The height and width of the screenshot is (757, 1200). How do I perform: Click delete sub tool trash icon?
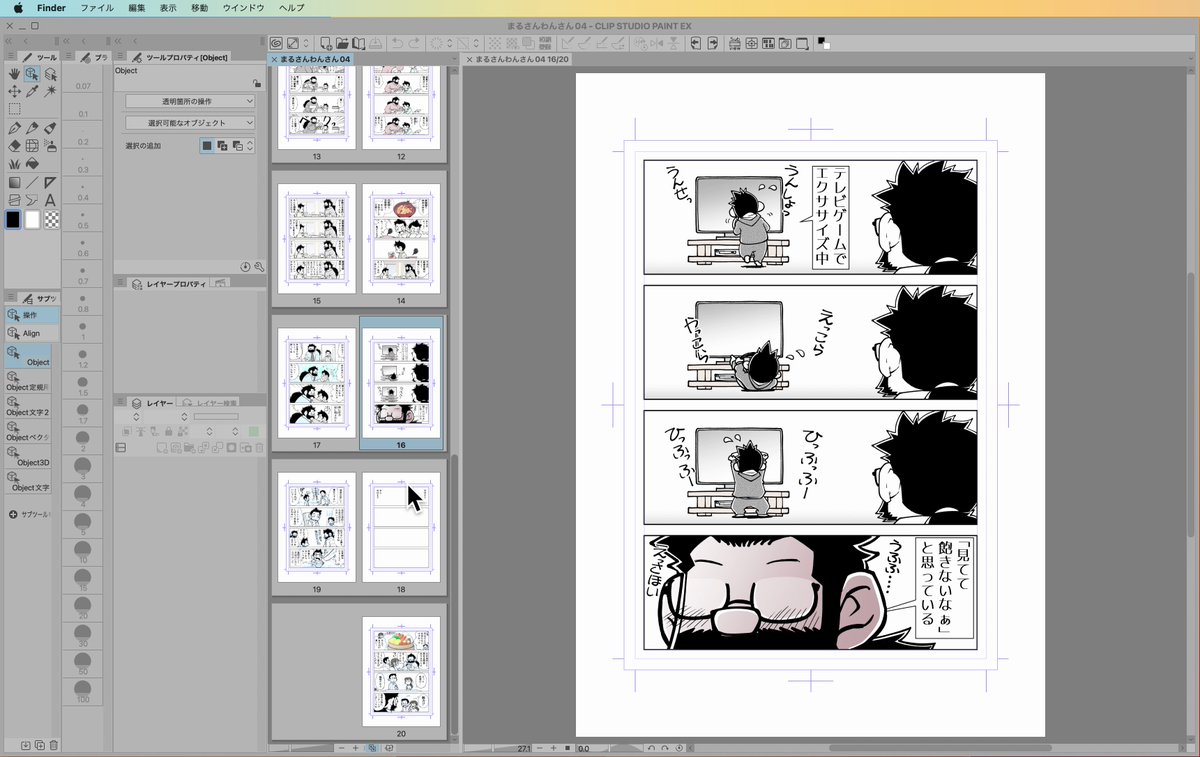[x=53, y=745]
